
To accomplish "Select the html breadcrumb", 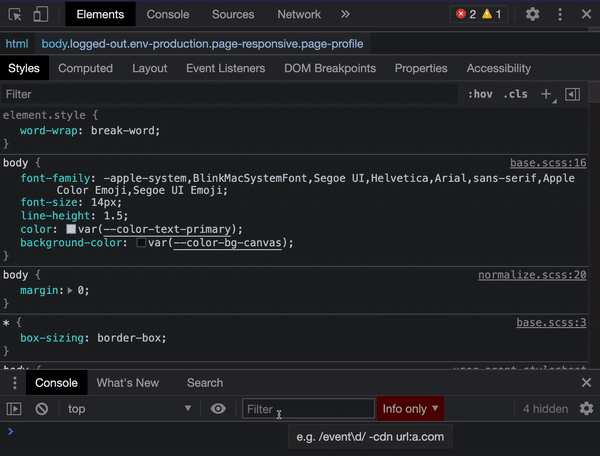I will 17,44.
